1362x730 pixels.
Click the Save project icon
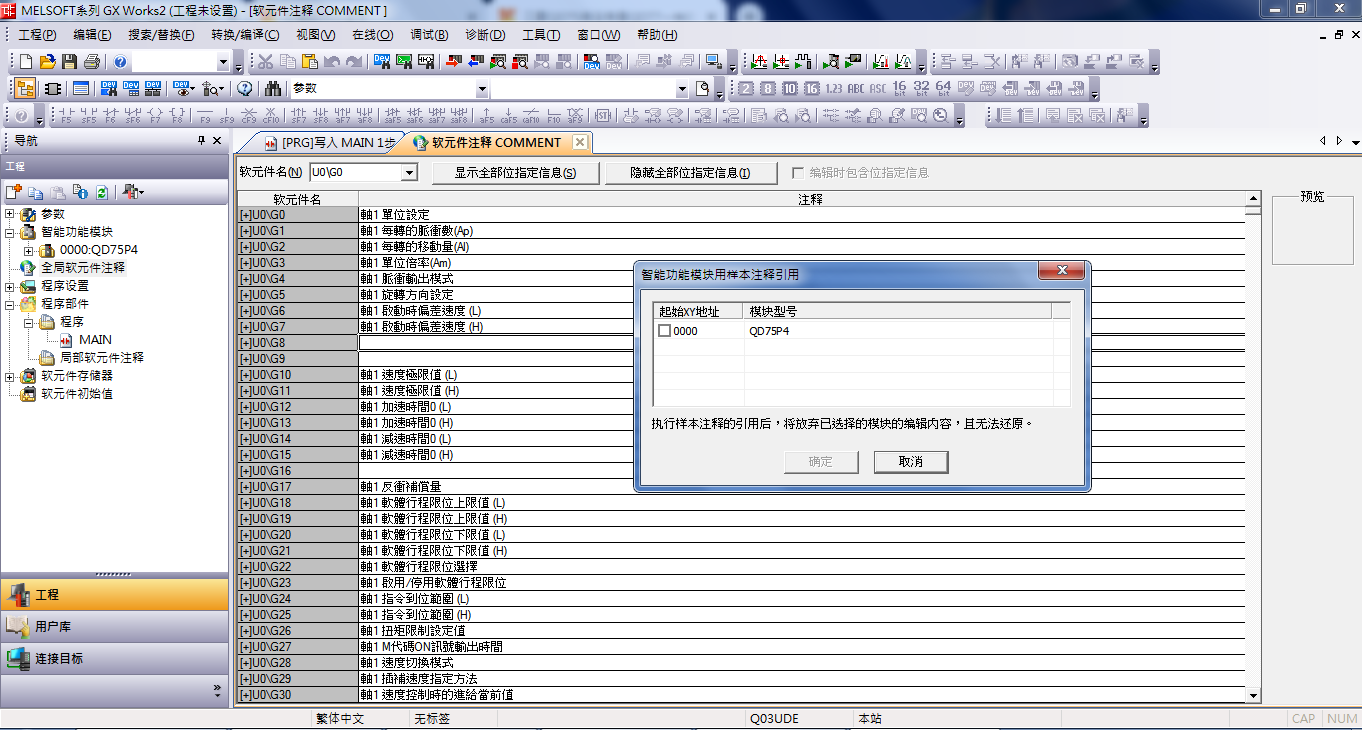click(x=70, y=62)
